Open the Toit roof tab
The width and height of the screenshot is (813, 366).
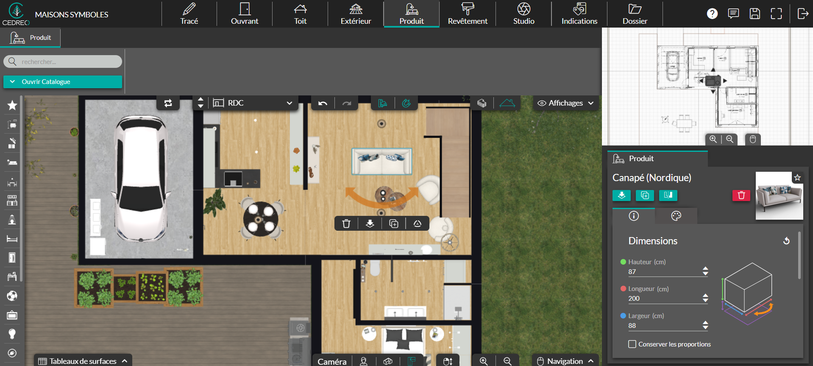(x=300, y=13)
